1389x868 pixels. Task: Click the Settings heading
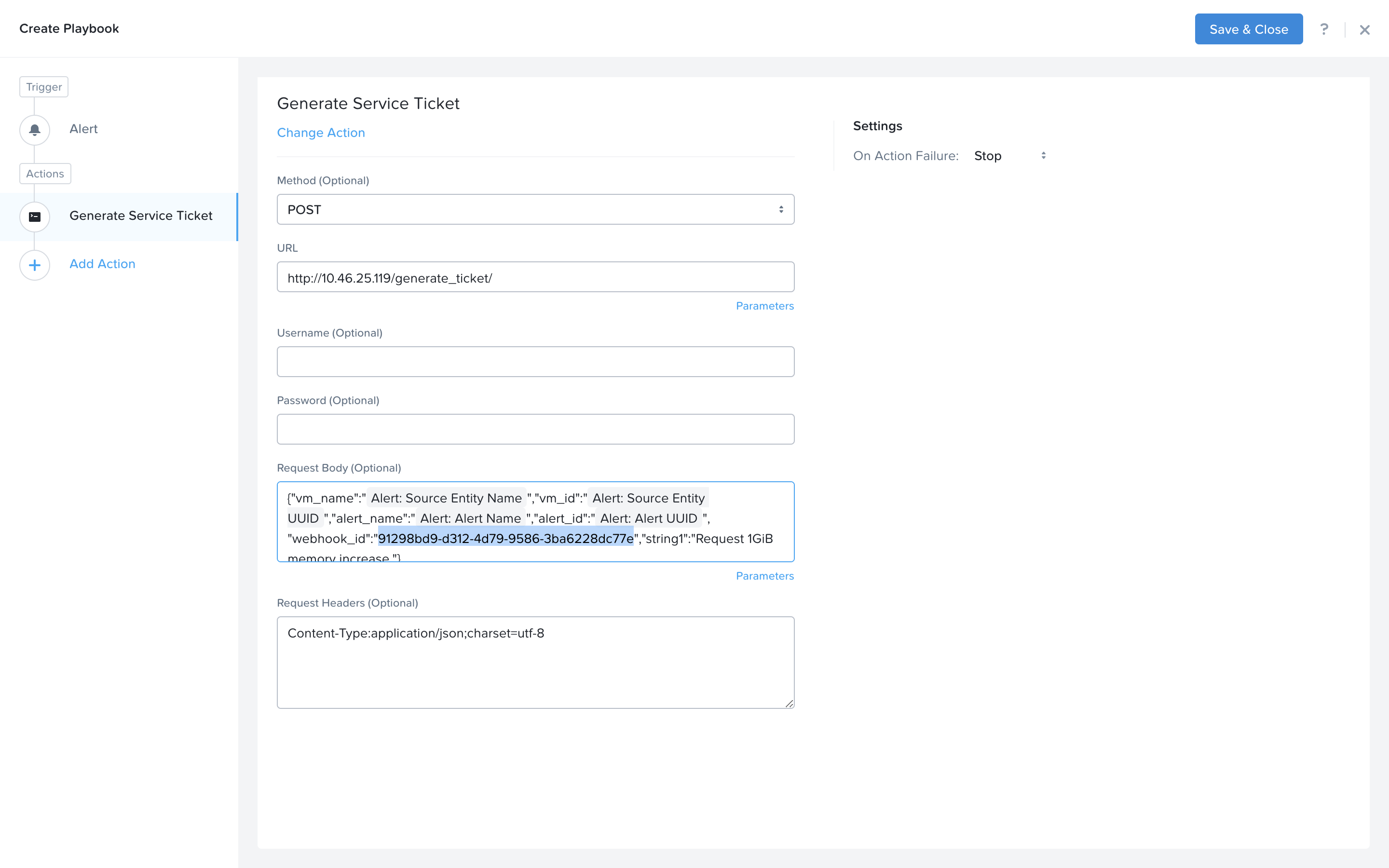coord(877,126)
